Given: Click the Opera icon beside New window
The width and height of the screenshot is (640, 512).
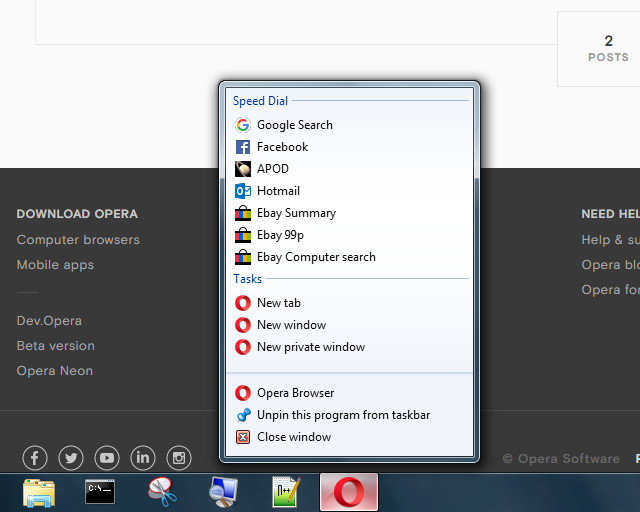Looking at the screenshot, I should [243, 325].
